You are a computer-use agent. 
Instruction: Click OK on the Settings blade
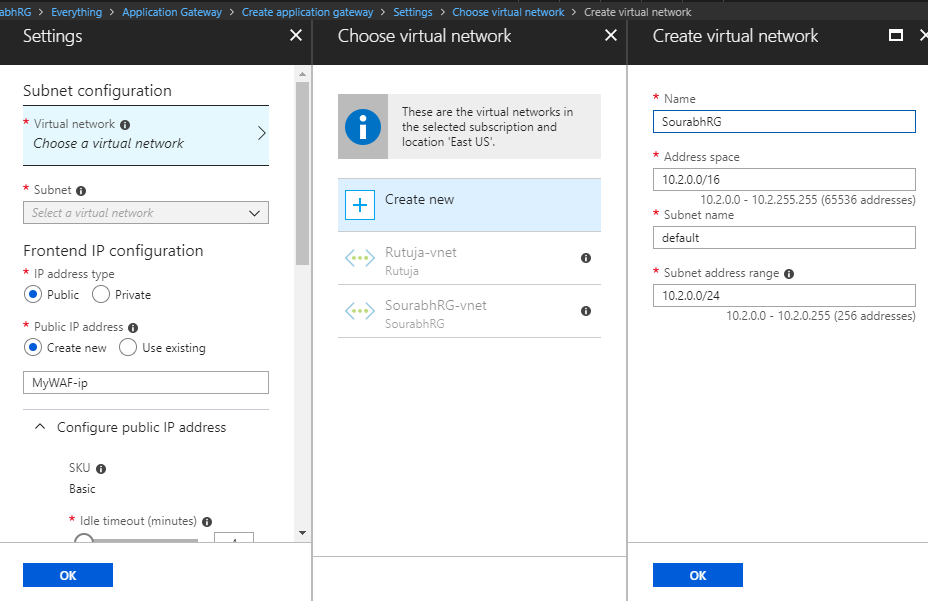(67, 574)
